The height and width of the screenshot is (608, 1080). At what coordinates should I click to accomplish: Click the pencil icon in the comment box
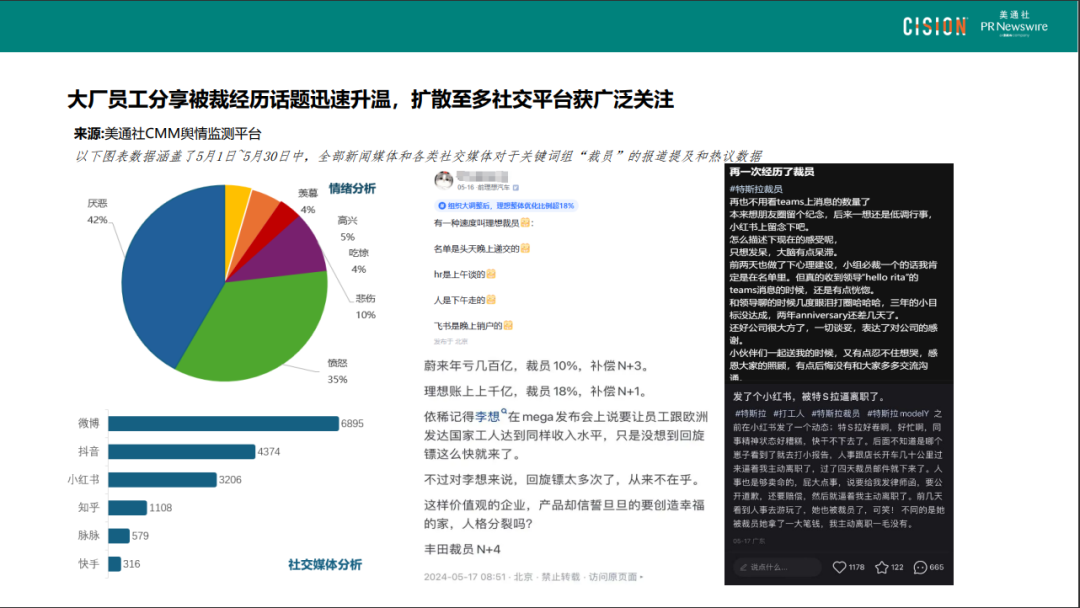[x=742, y=566]
